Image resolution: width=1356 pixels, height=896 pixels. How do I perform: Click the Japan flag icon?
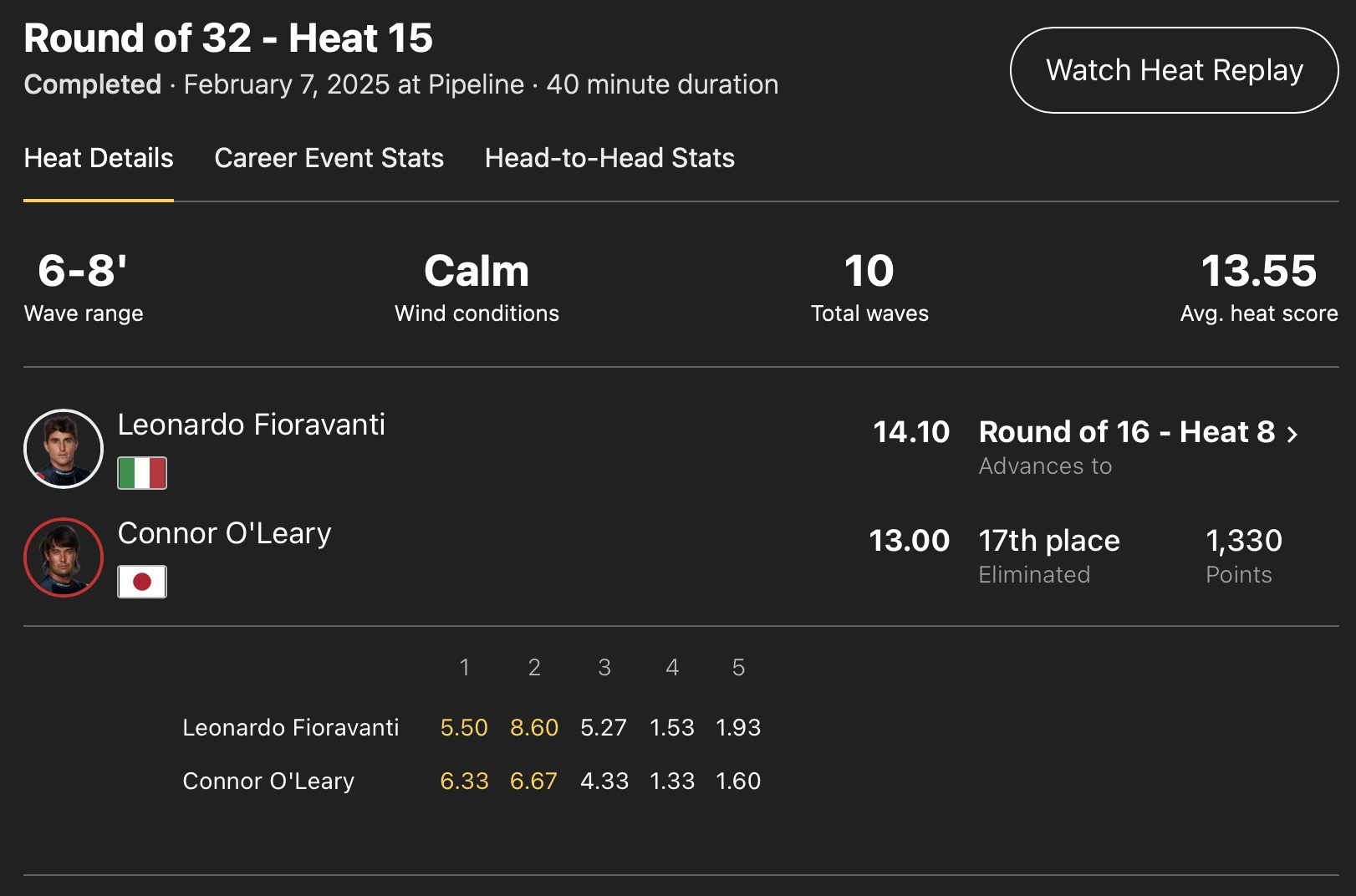point(142,582)
